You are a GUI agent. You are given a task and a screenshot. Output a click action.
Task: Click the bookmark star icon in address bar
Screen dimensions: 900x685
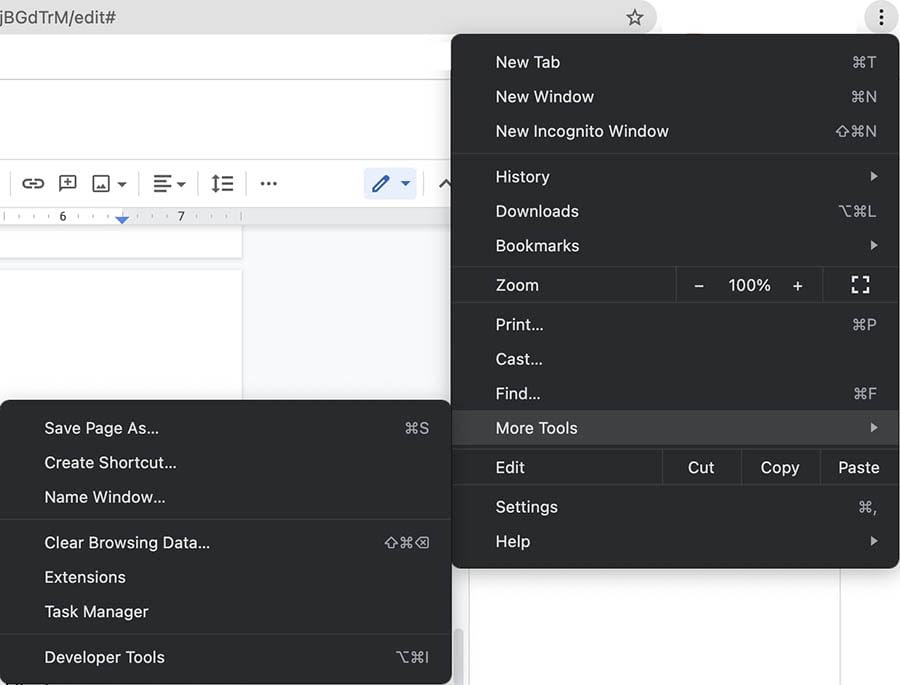click(634, 17)
